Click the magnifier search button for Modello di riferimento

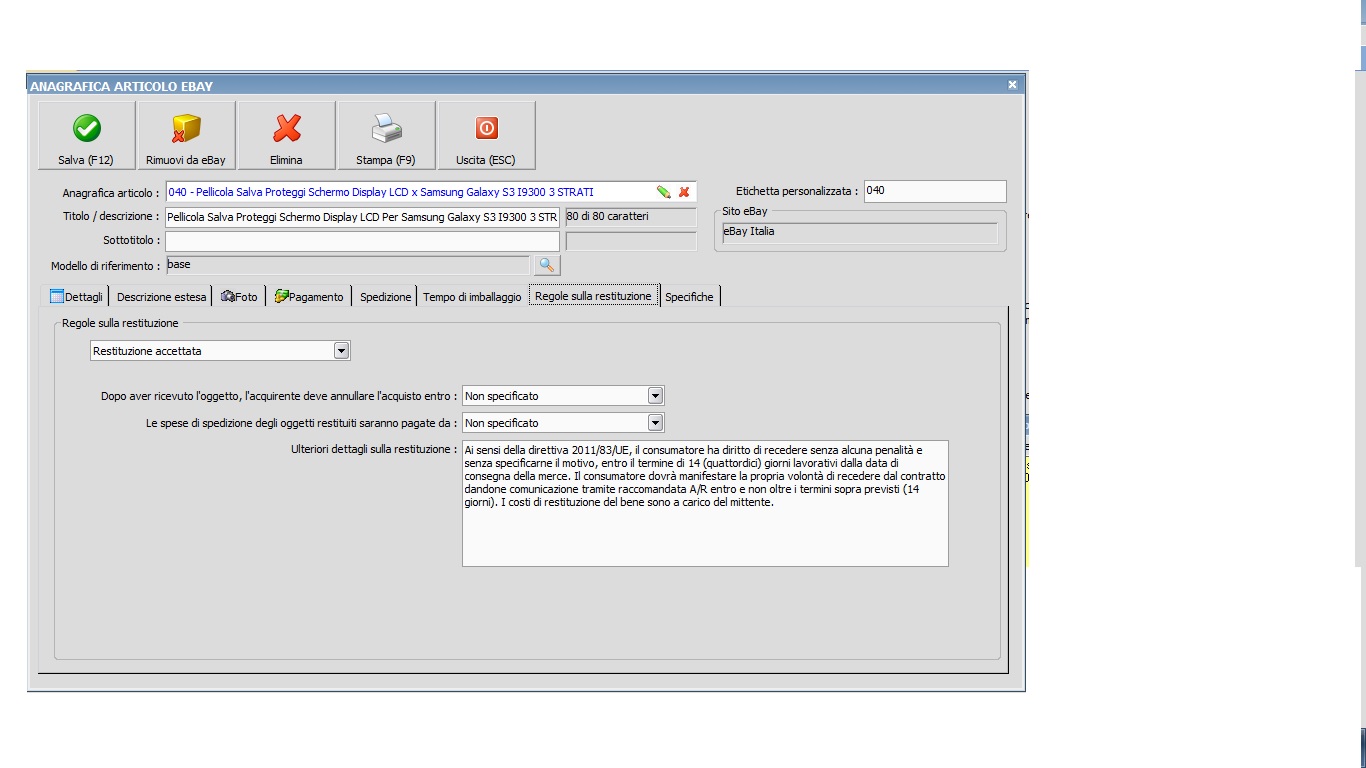tap(547, 265)
